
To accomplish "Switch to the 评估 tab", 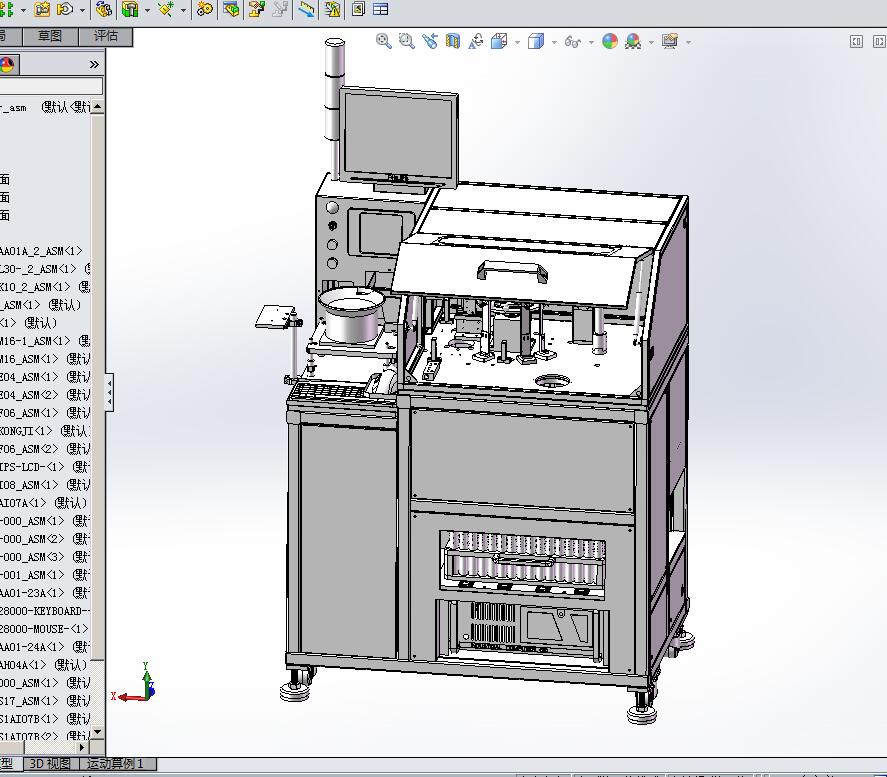I will (x=107, y=35).
